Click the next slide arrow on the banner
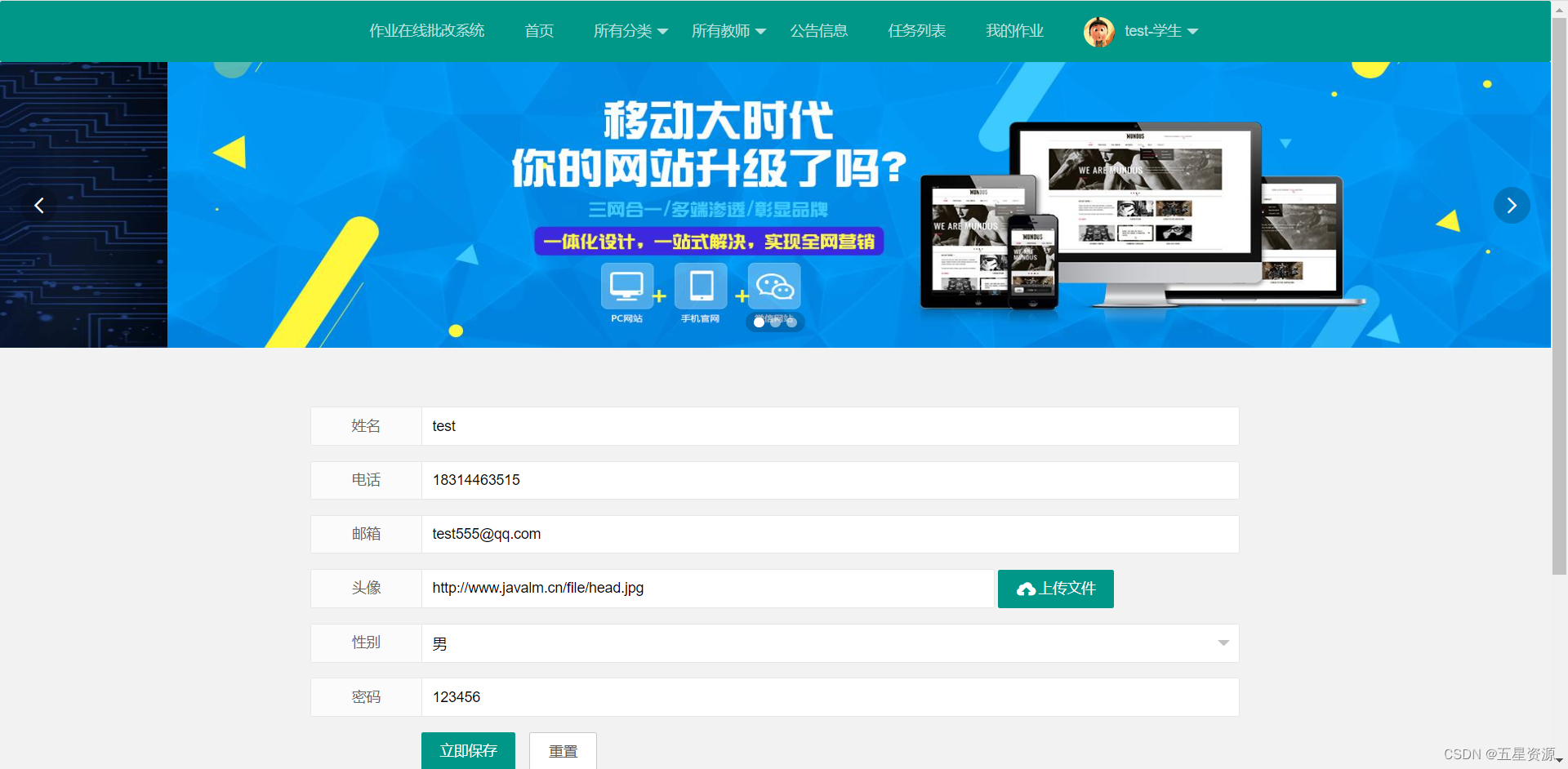 1512,205
